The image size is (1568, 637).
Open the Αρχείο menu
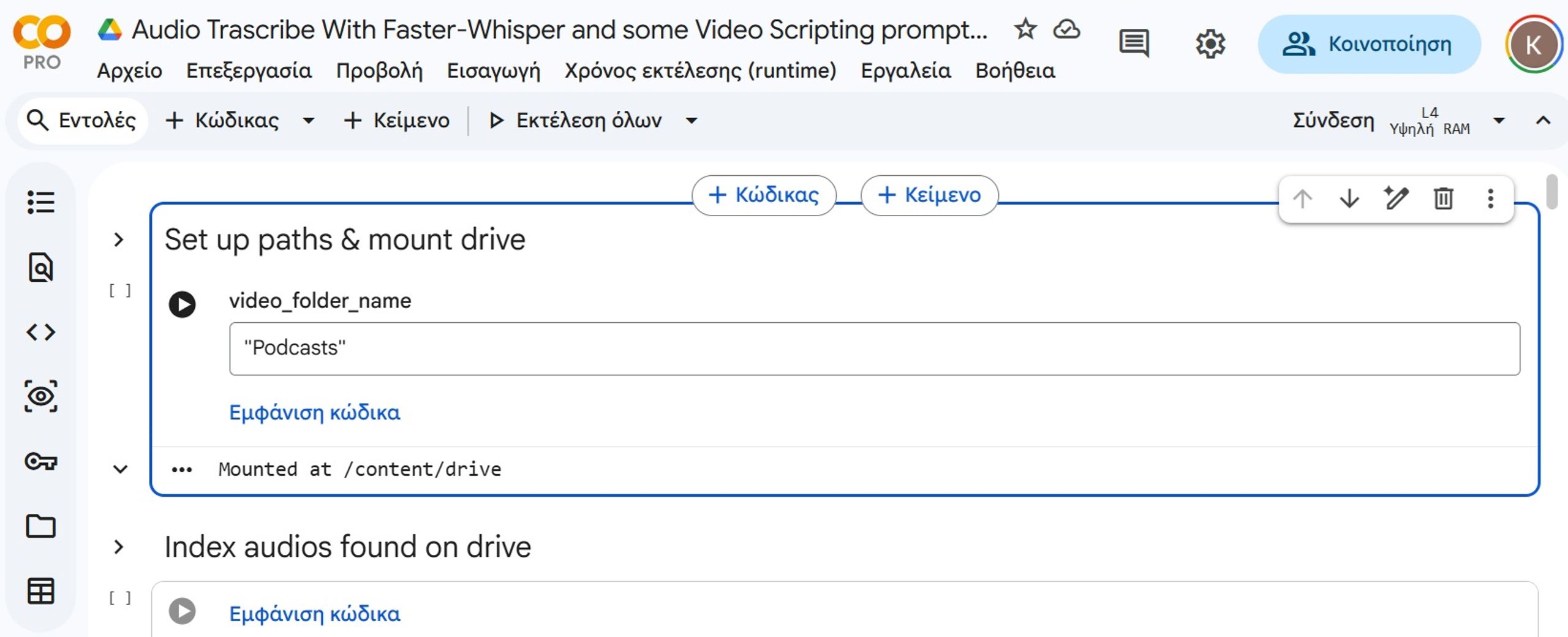(x=130, y=71)
